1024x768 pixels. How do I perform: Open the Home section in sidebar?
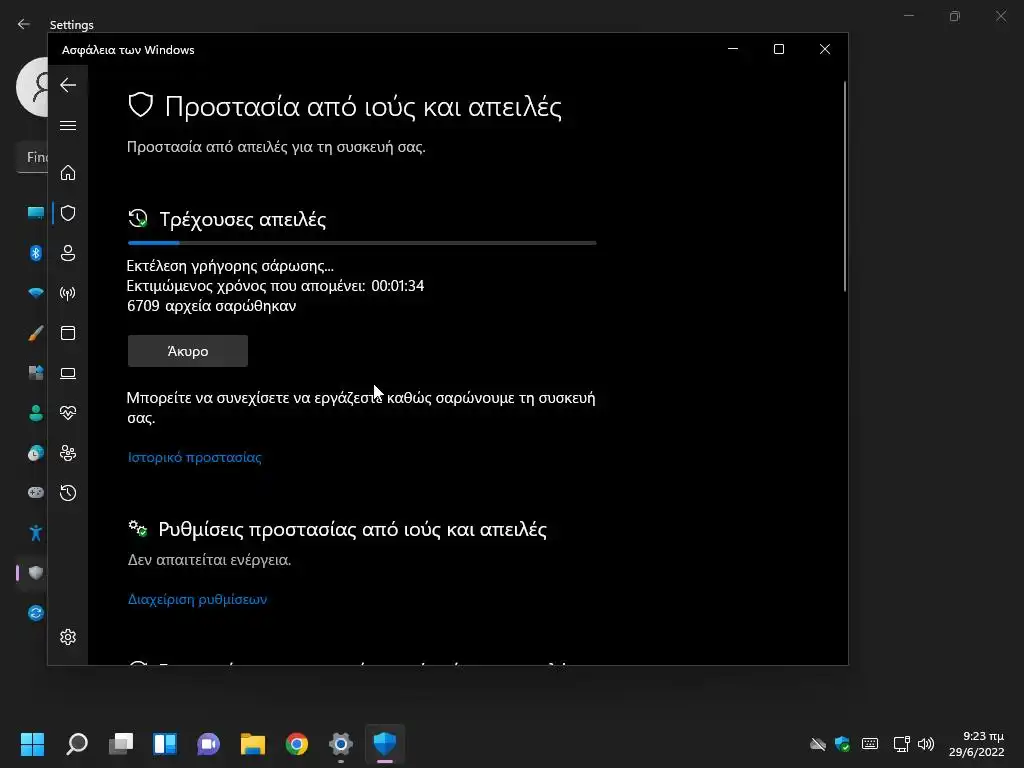click(x=68, y=173)
